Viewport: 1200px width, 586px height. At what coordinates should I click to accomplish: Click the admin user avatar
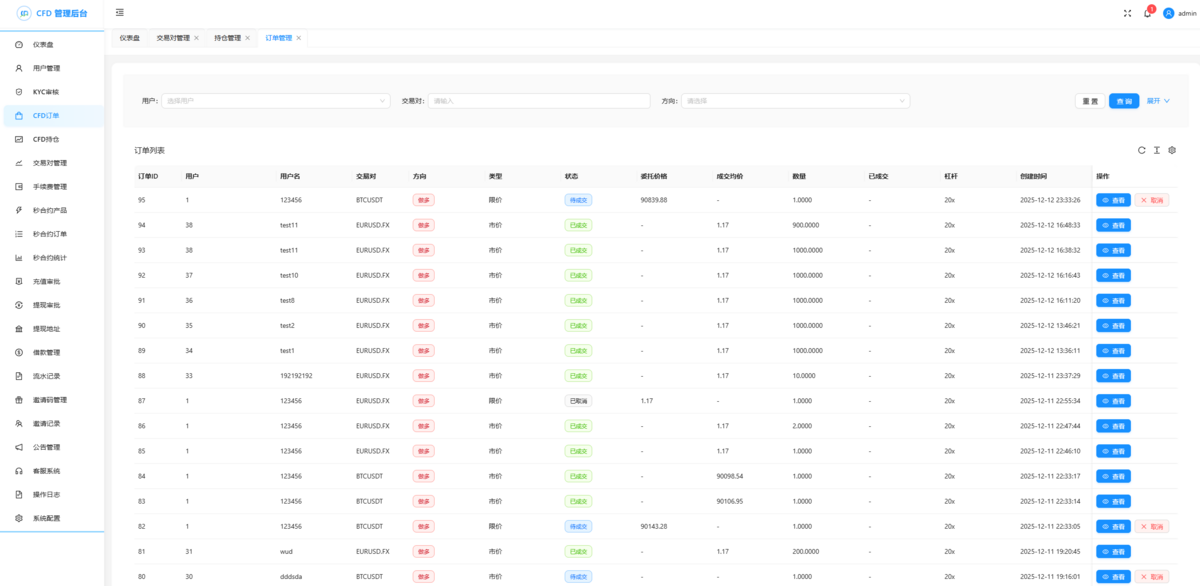coord(1168,14)
